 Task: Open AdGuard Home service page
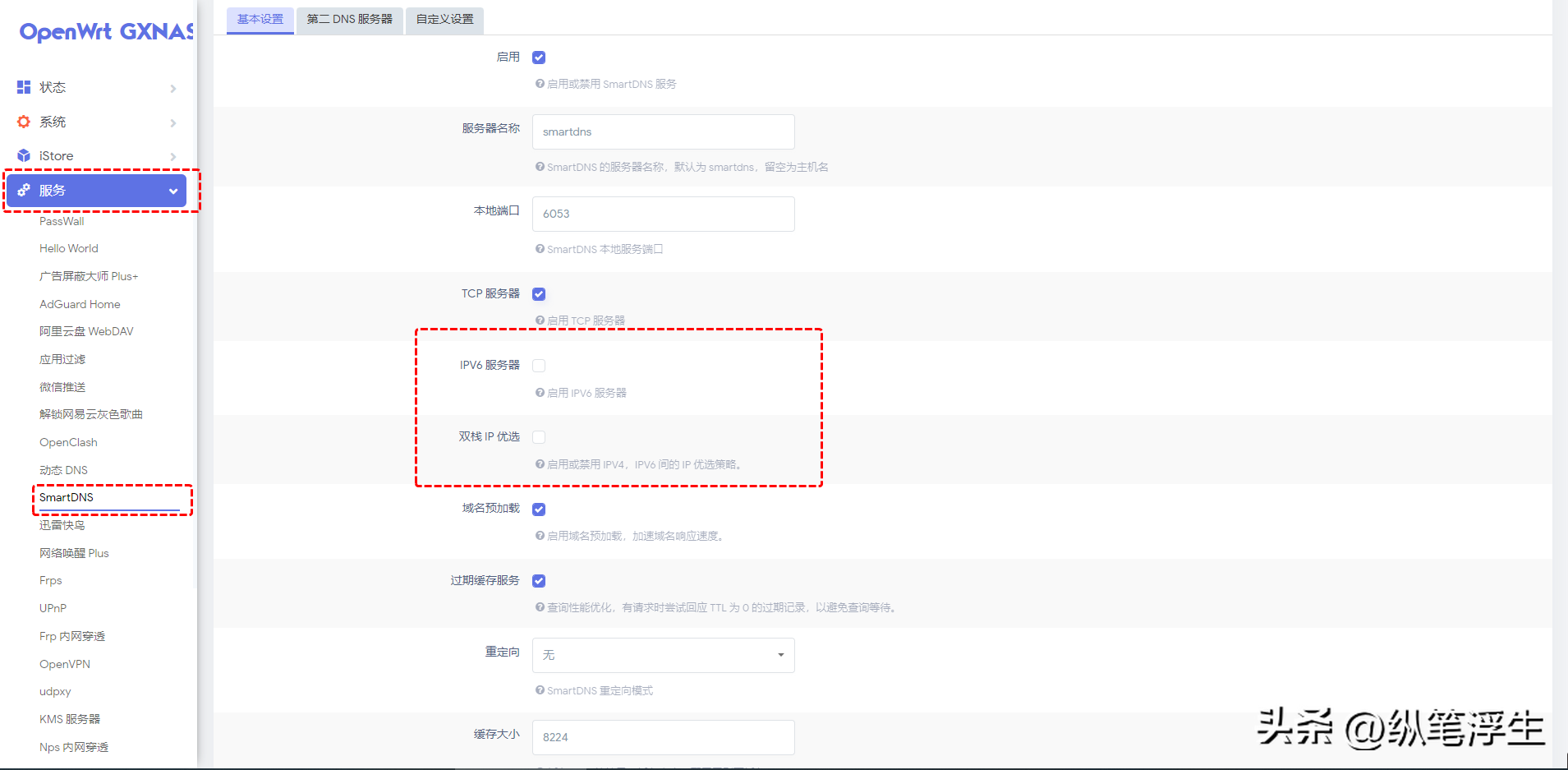(80, 304)
